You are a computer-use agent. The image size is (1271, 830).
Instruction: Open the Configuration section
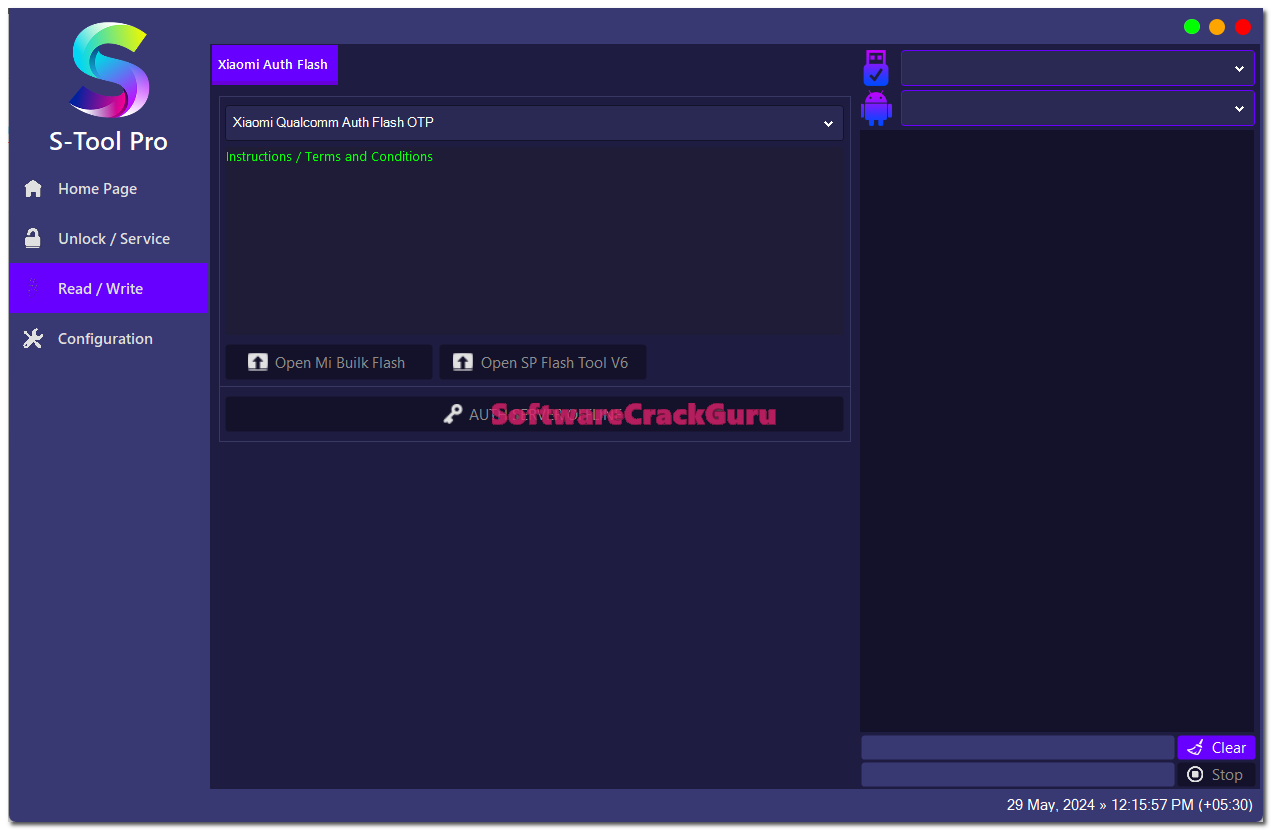[109, 339]
